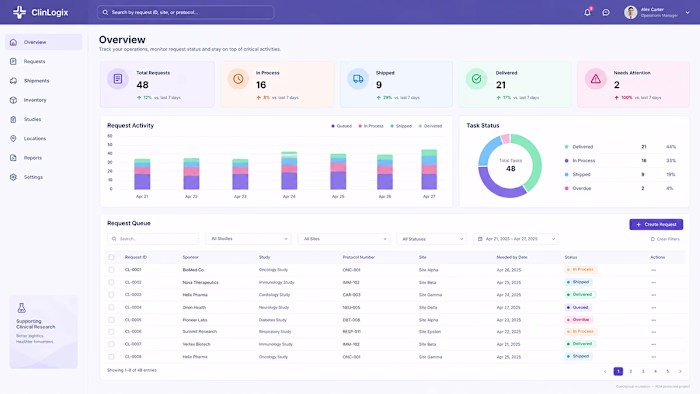Screen dimensions: 700x394
Task: Go to the Overview menu item
Action: (44, 42)
